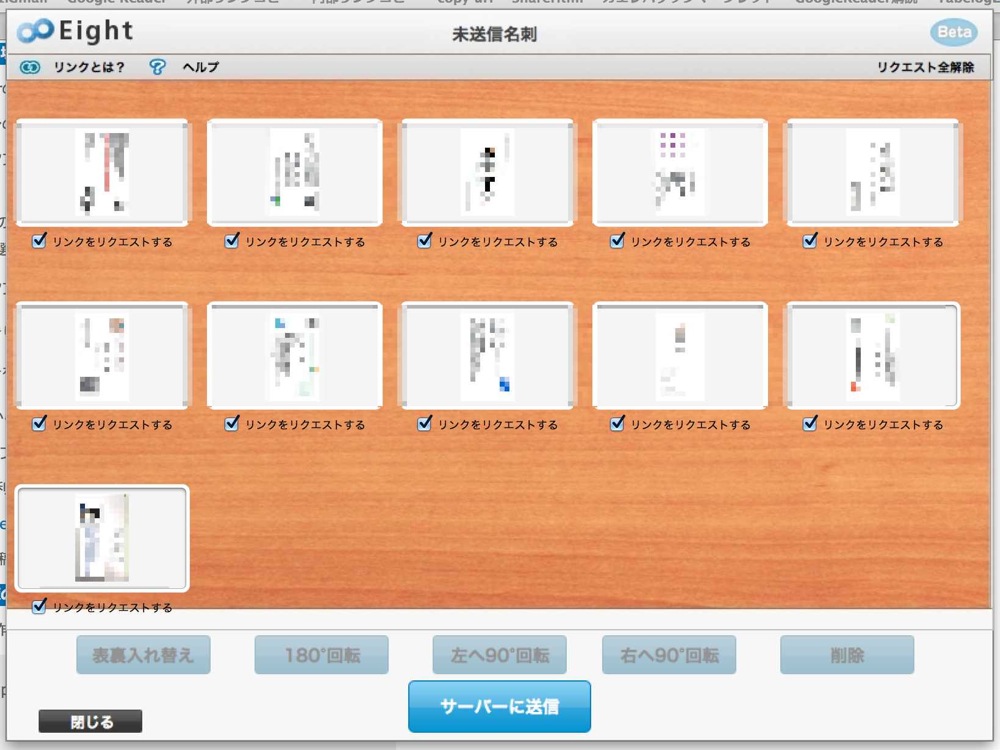Select top row last card thumbnail
Viewport: 1000px width, 750px height.
pos(873,172)
